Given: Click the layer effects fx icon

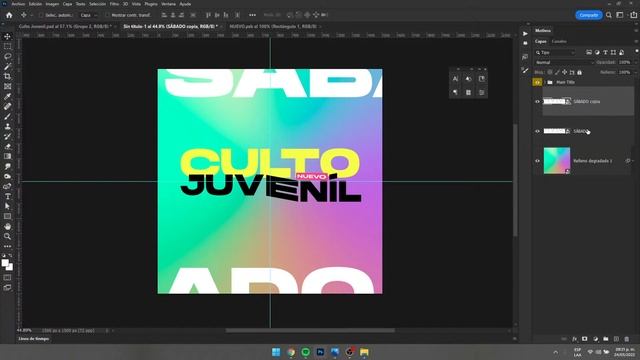Looking at the screenshot, I should (574, 339).
